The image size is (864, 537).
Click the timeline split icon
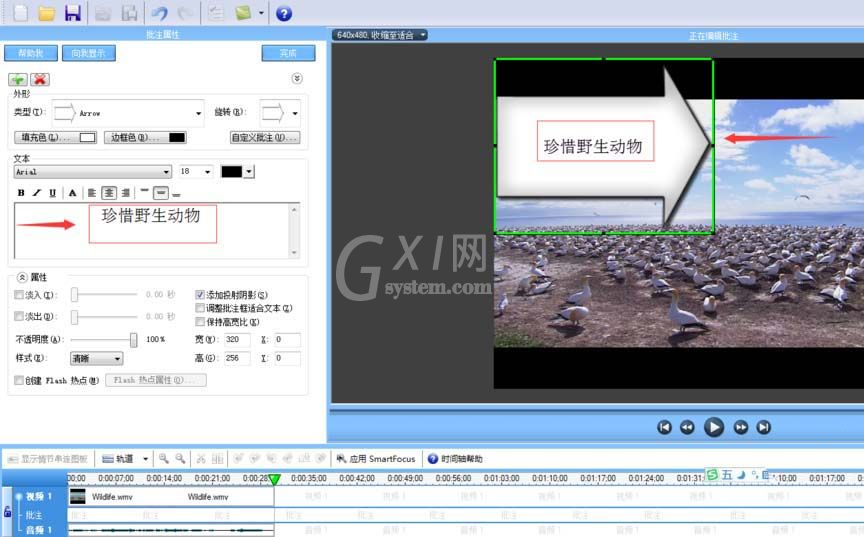coord(218,458)
